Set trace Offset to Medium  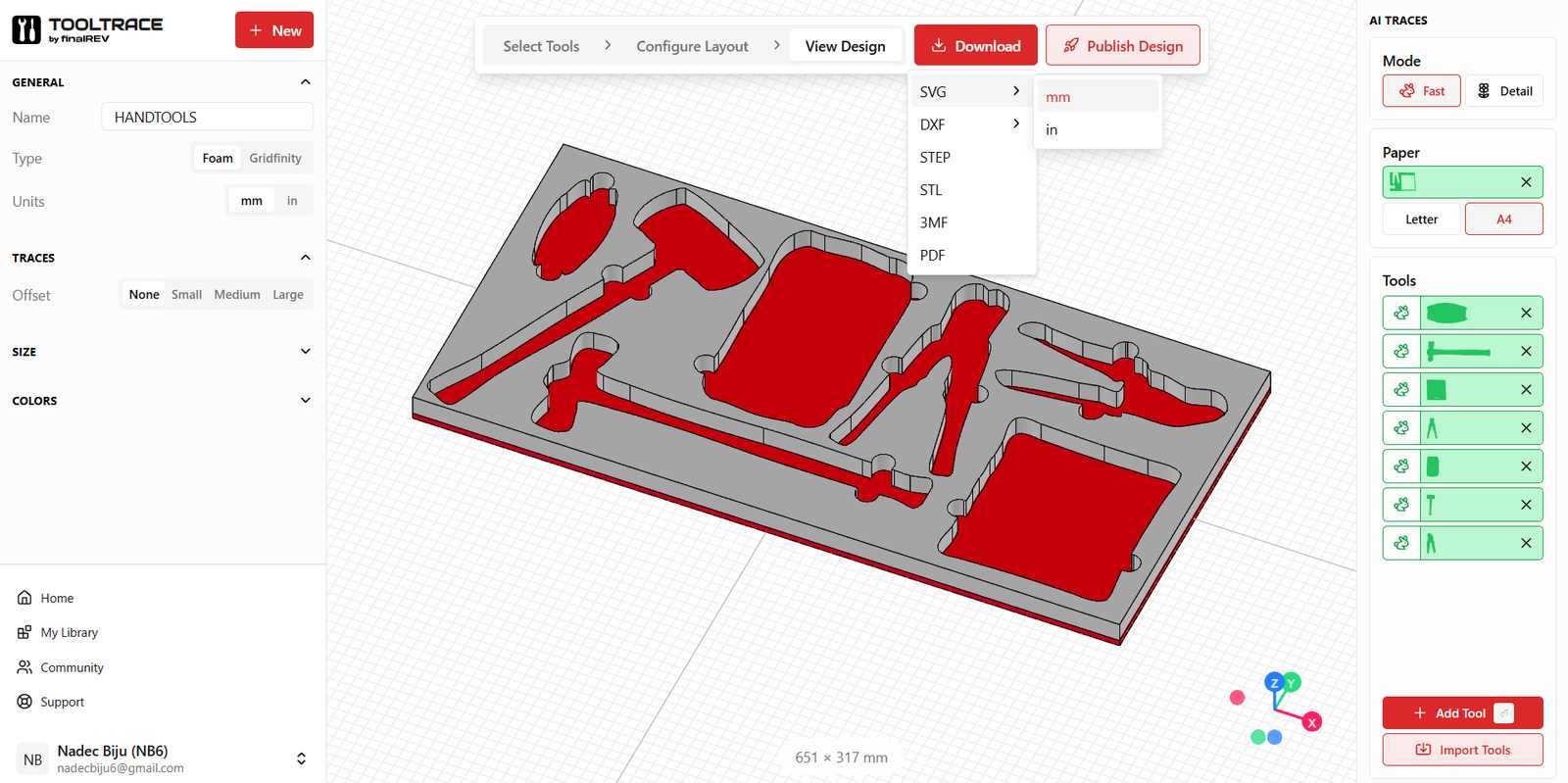pos(237,294)
